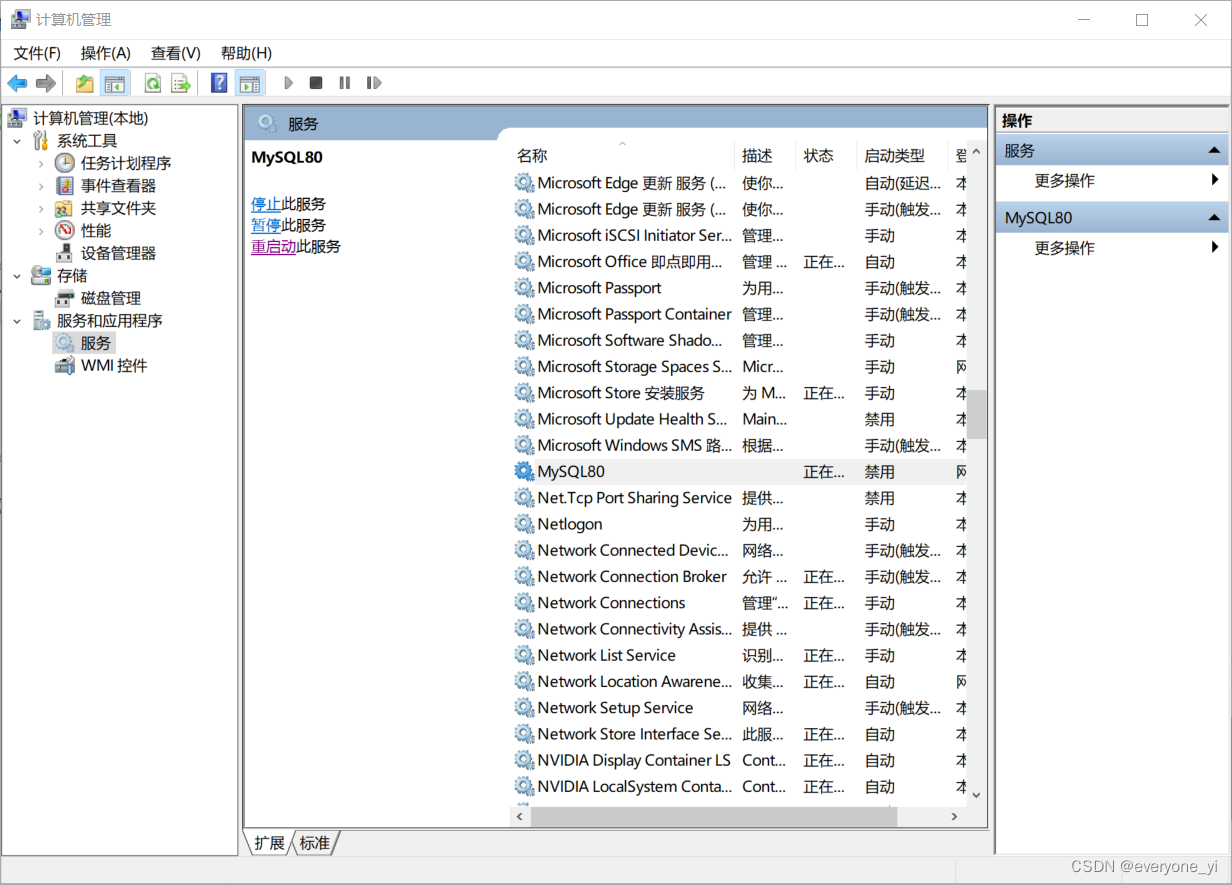Expand the 共享文件夹 tree node
Image resolution: width=1232 pixels, height=885 pixels.
[41, 208]
